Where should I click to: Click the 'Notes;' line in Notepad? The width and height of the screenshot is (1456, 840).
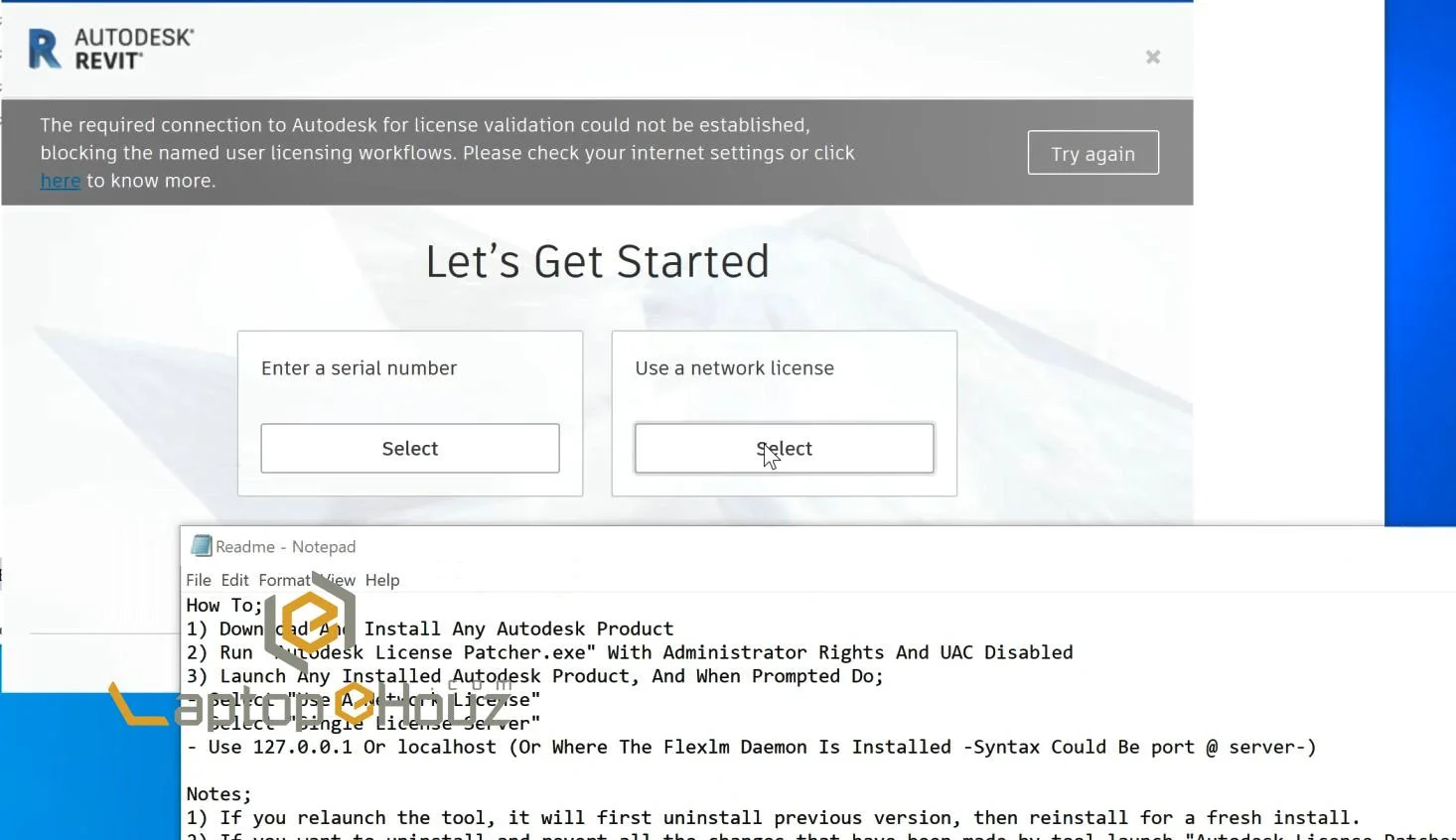pyautogui.click(x=218, y=794)
